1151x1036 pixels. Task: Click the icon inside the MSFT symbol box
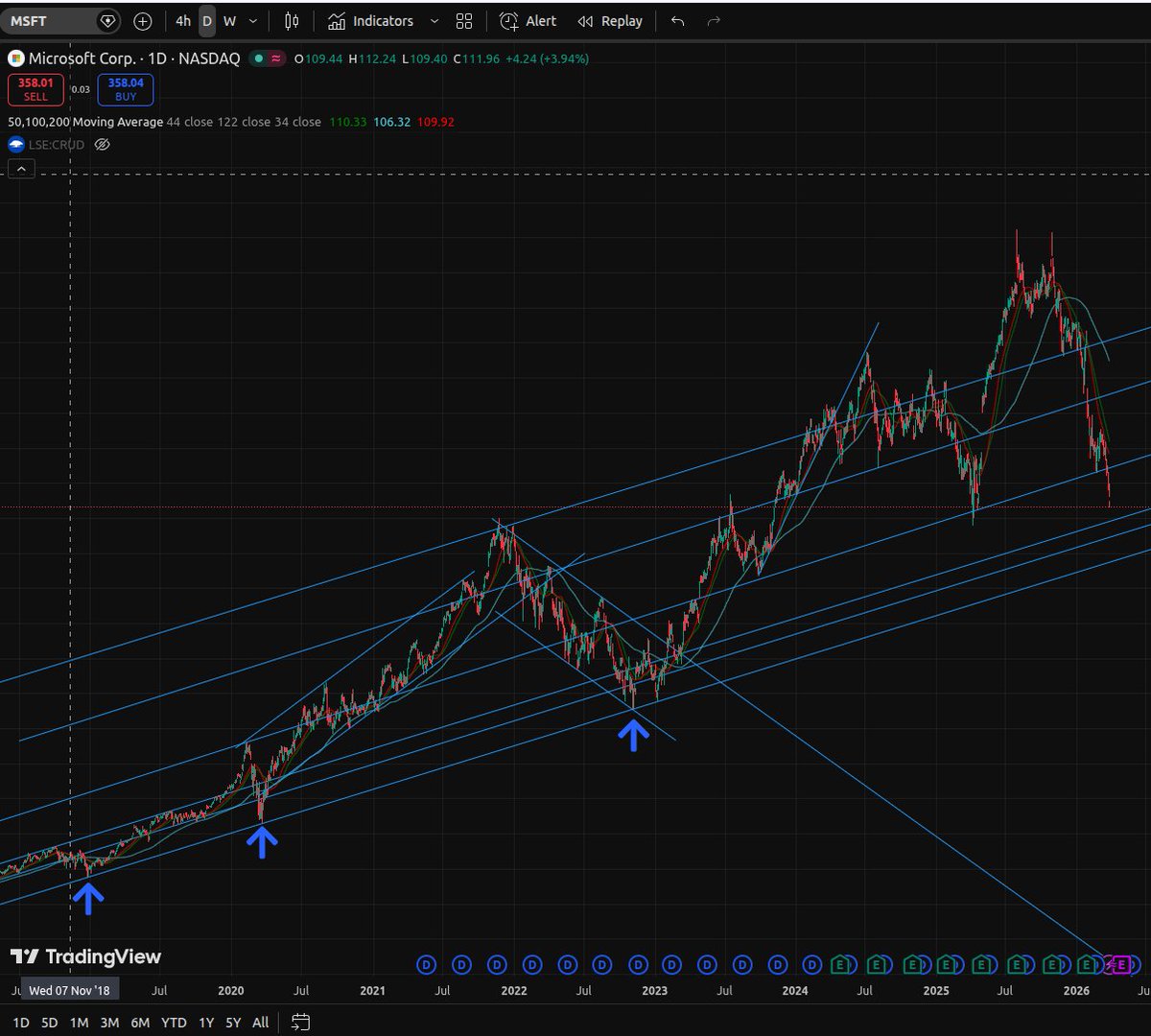coord(108,20)
